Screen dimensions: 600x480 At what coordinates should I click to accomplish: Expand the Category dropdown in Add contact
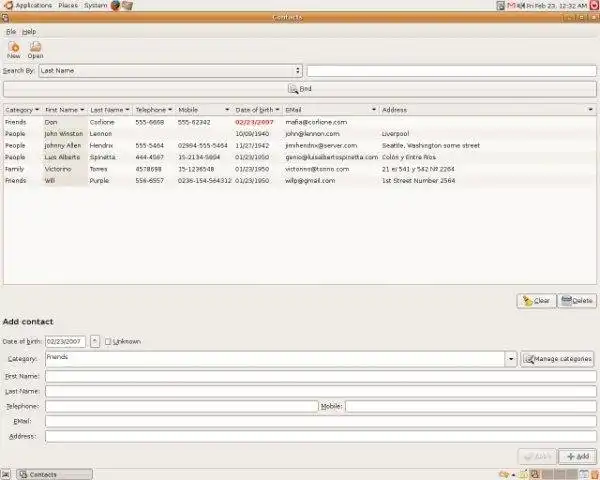pyautogui.click(x=511, y=359)
